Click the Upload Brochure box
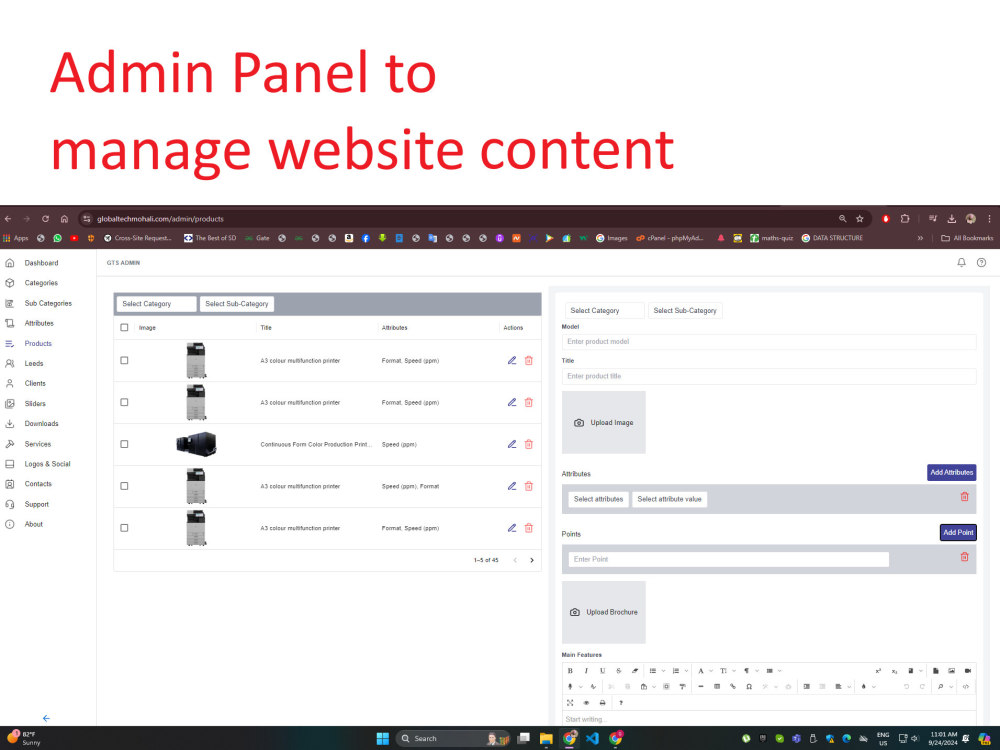The height and width of the screenshot is (750, 1000). [603, 612]
